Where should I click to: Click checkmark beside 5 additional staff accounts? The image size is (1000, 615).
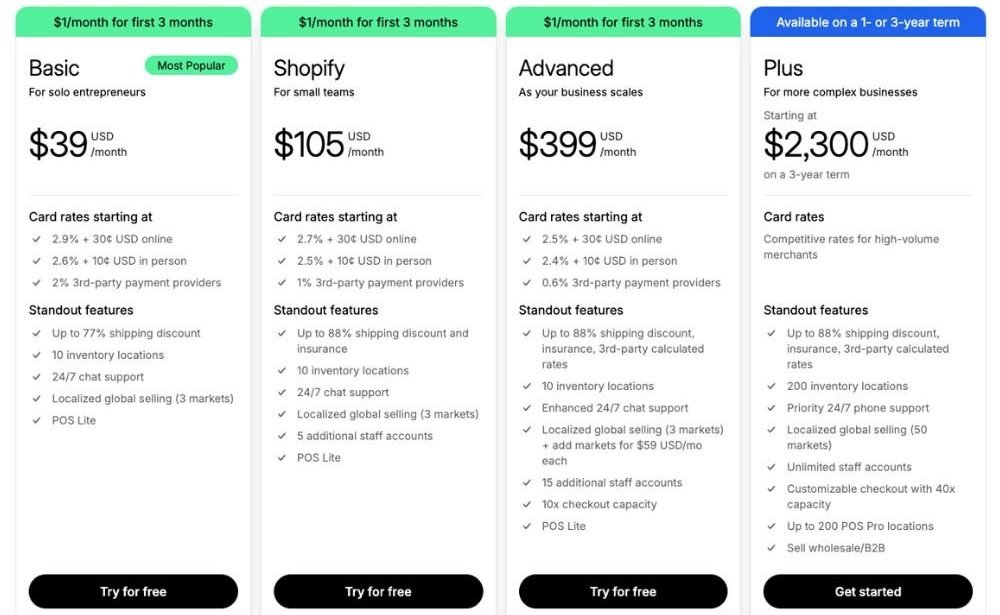(x=281, y=436)
